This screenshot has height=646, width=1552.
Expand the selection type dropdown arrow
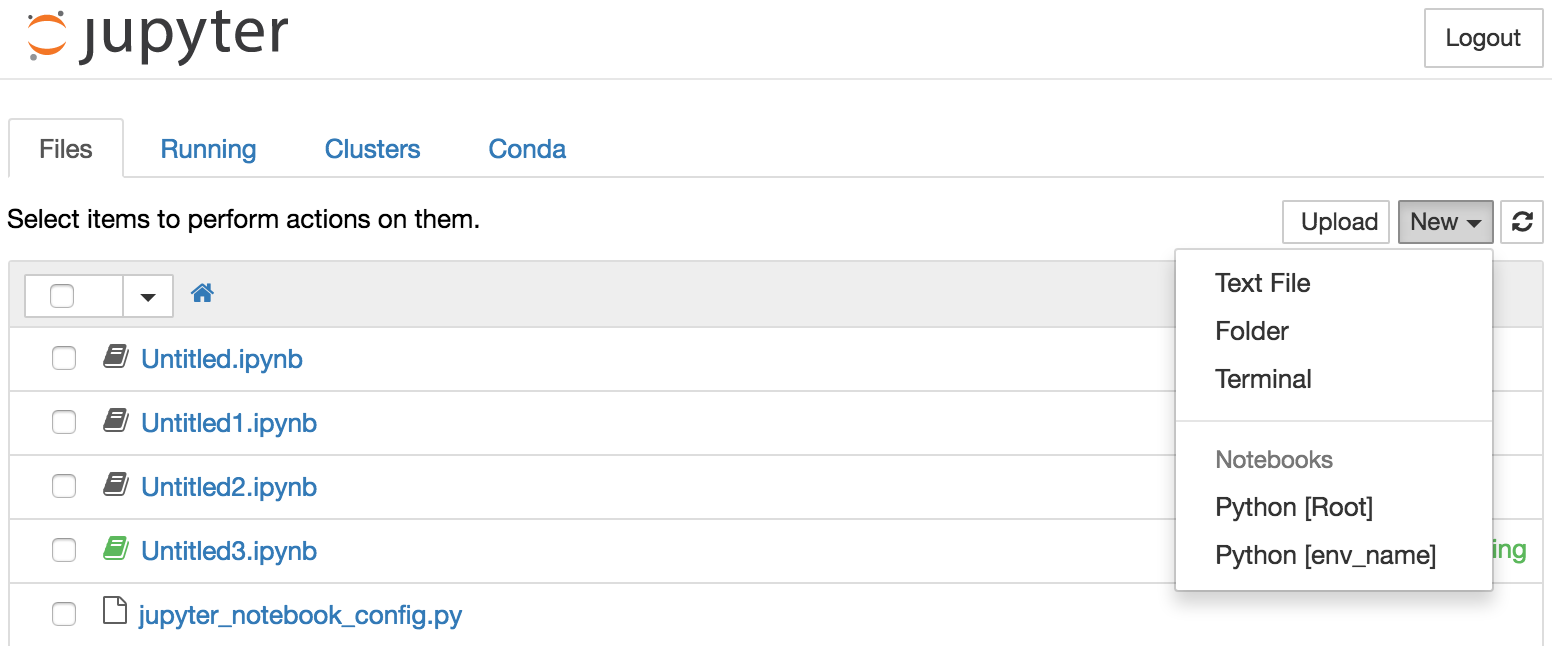[x=148, y=297]
